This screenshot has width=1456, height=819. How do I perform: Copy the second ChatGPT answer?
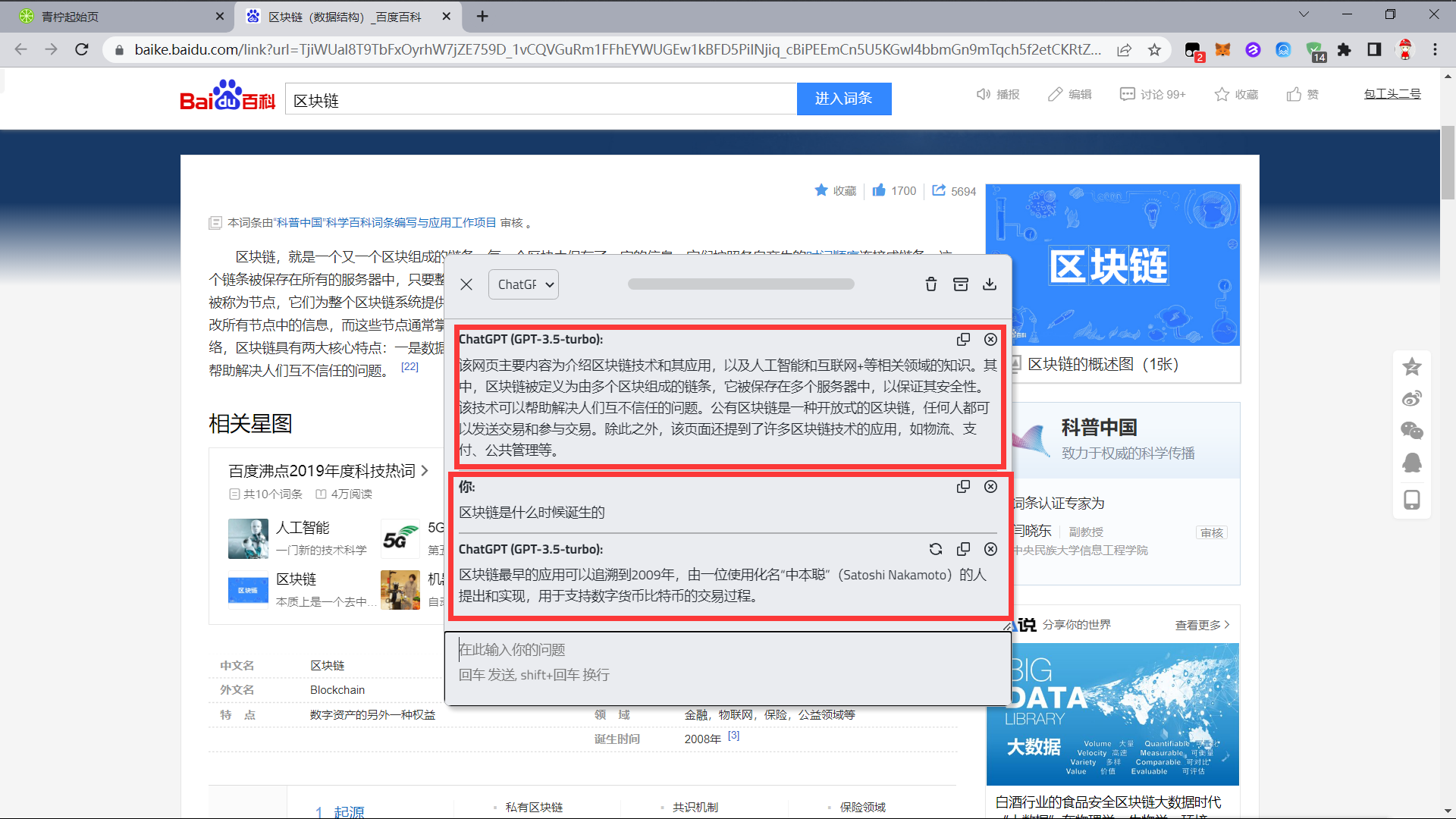pyautogui.click(x=963, y=549)
